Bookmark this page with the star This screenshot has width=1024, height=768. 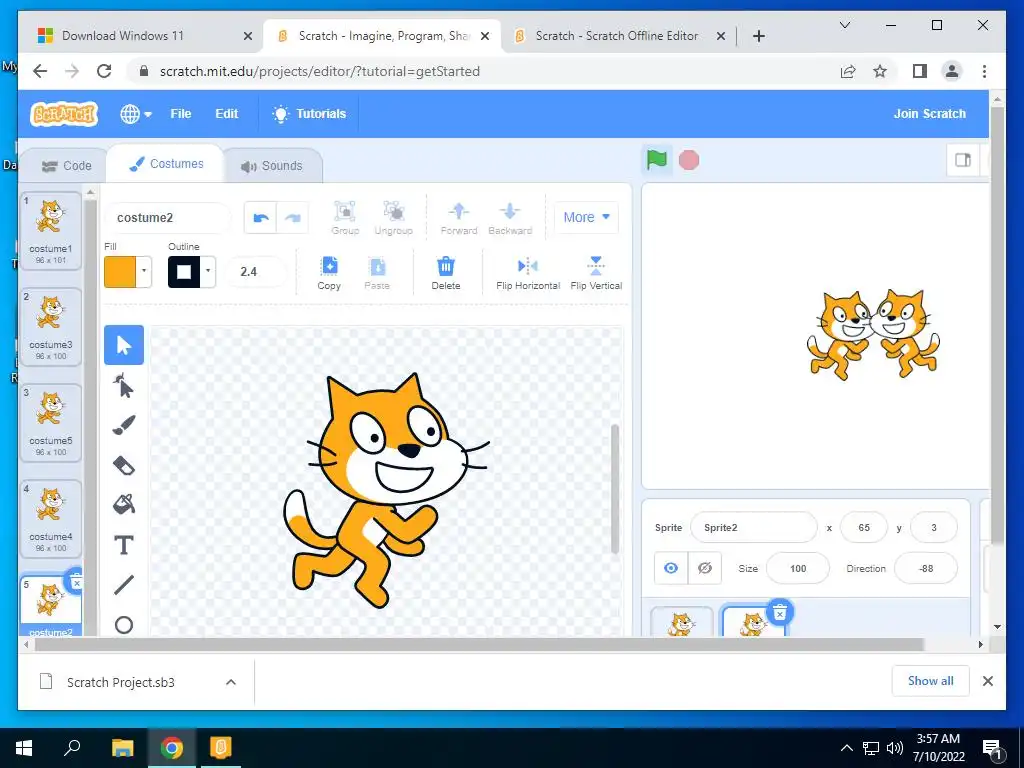pyautogui.click(x=880, y=71)
